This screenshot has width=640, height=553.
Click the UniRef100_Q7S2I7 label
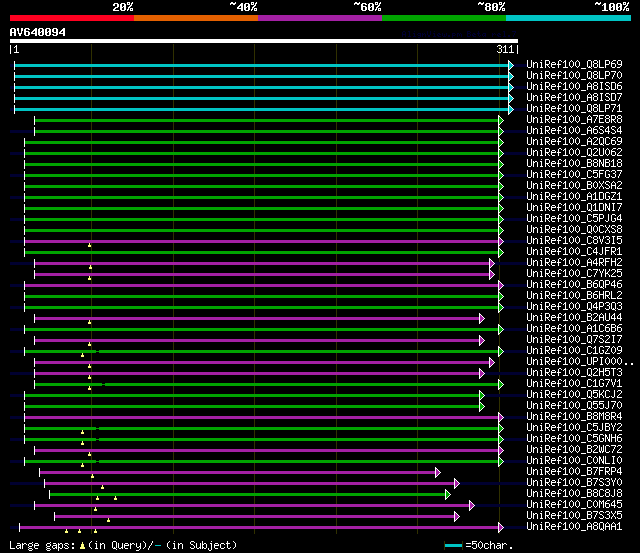pos(574,340)
